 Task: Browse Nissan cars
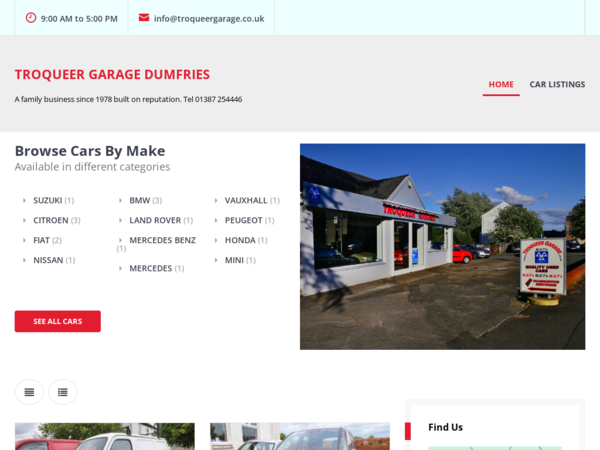(x=48, y=260)
